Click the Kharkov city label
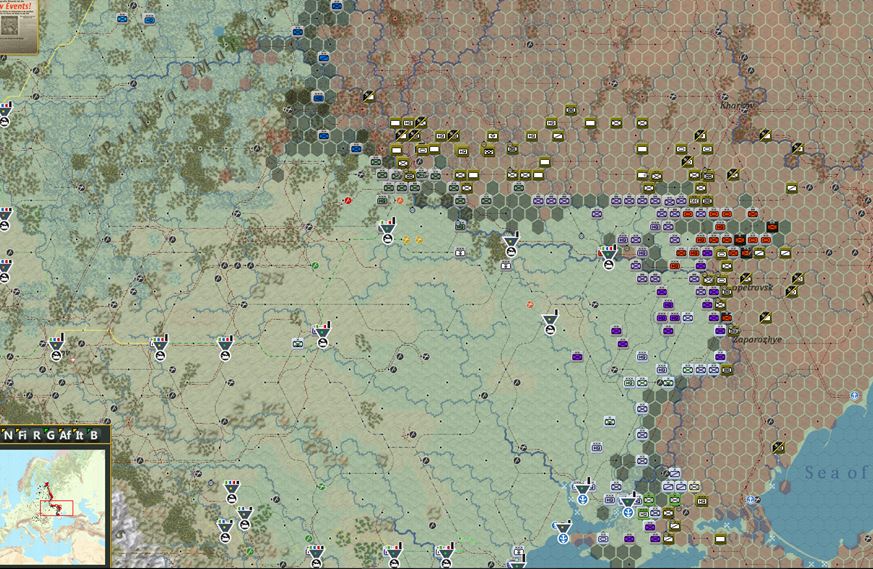The width and height of the screenshot is (873, 569). pyautogui.click(x=737, y=106)
